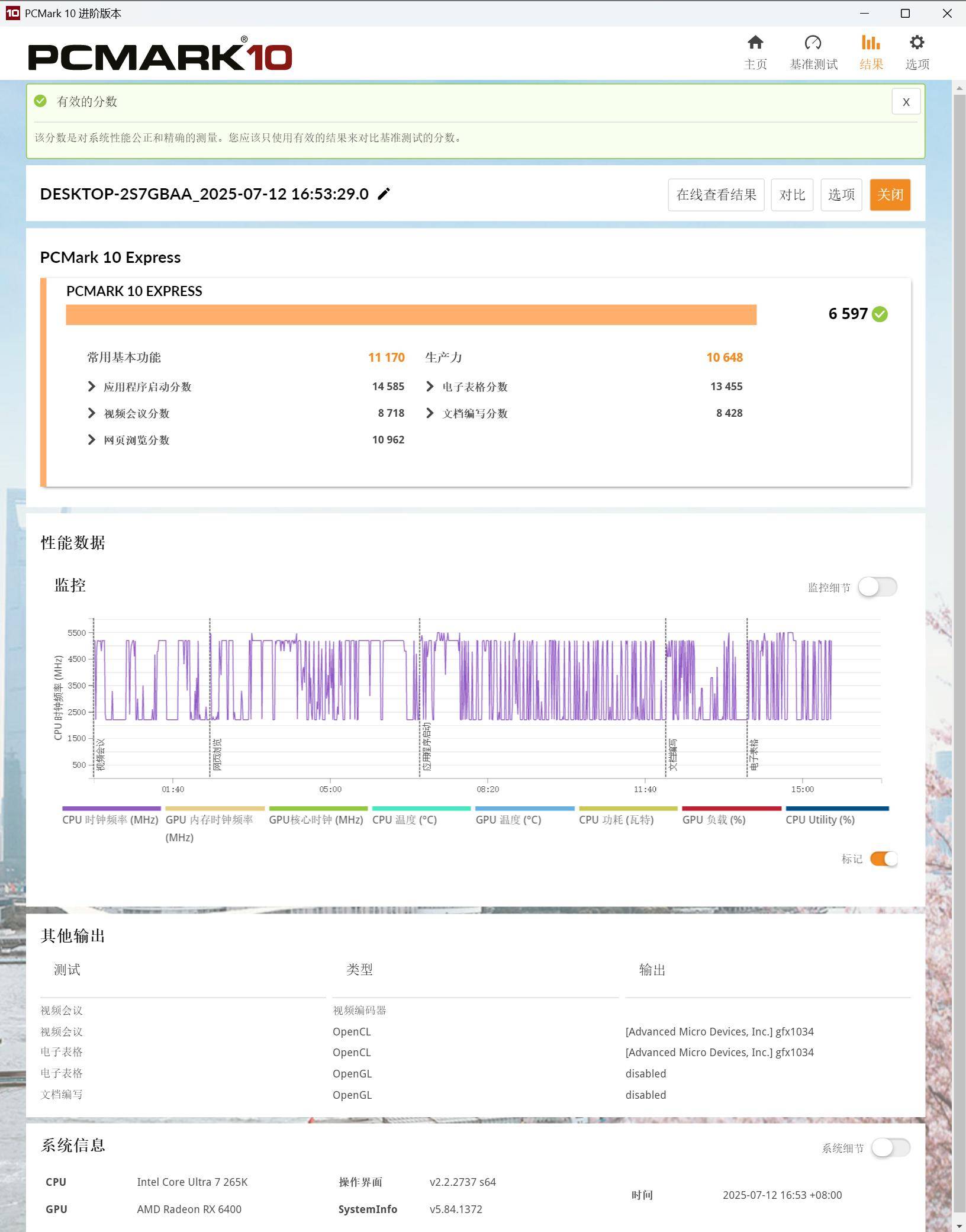Click the orange PCMark 10 Express score bar
966x1232 pixels.
click(x=411, y=315)
